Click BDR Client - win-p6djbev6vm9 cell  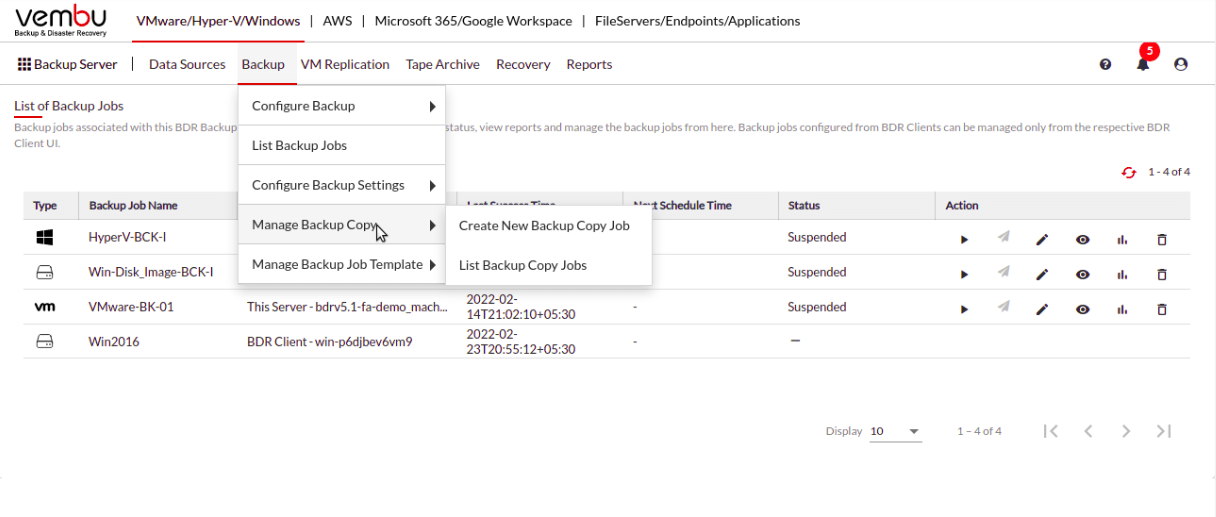pos(330,341)
